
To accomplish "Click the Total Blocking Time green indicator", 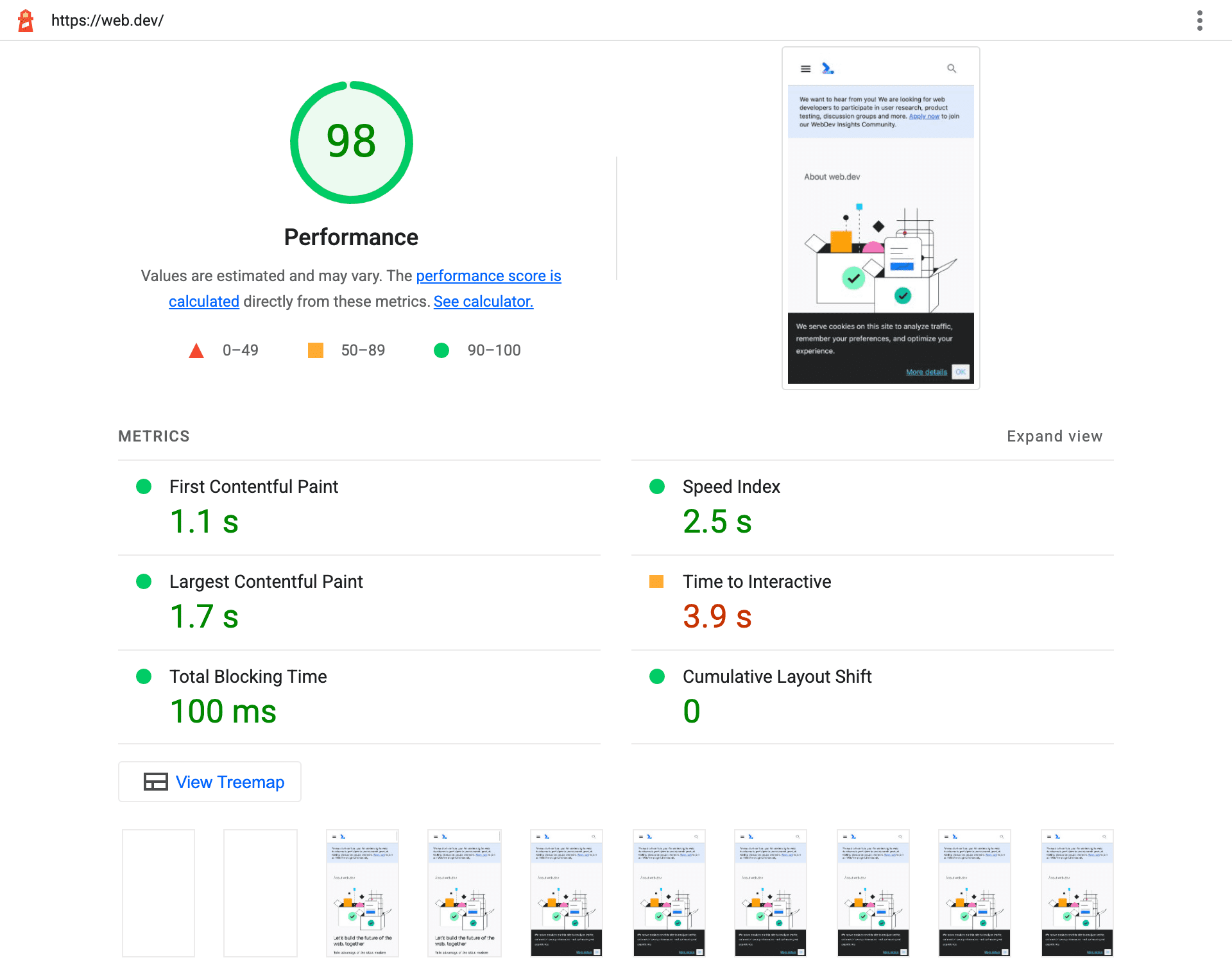I will 143,676.
